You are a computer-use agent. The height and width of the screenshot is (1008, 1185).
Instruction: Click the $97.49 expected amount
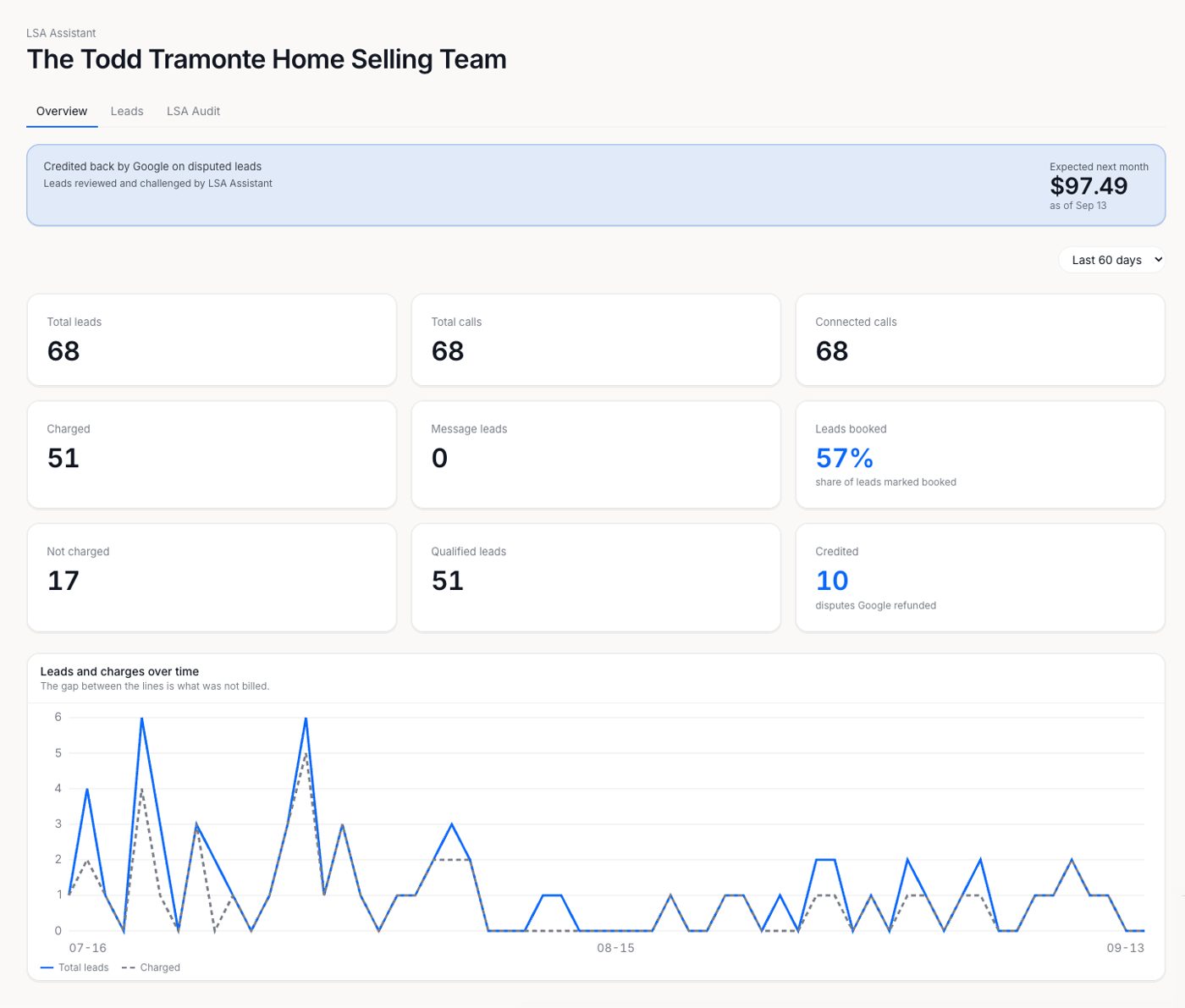click(x=1089, y=186)
